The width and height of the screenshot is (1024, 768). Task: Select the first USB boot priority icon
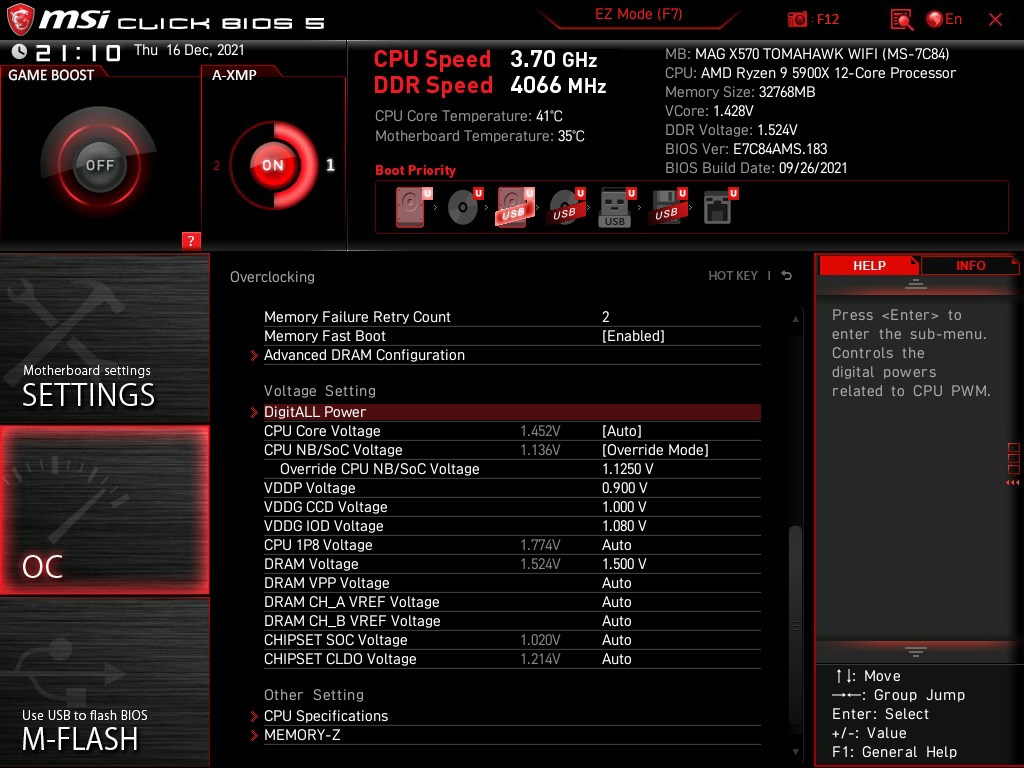(513, 205)
